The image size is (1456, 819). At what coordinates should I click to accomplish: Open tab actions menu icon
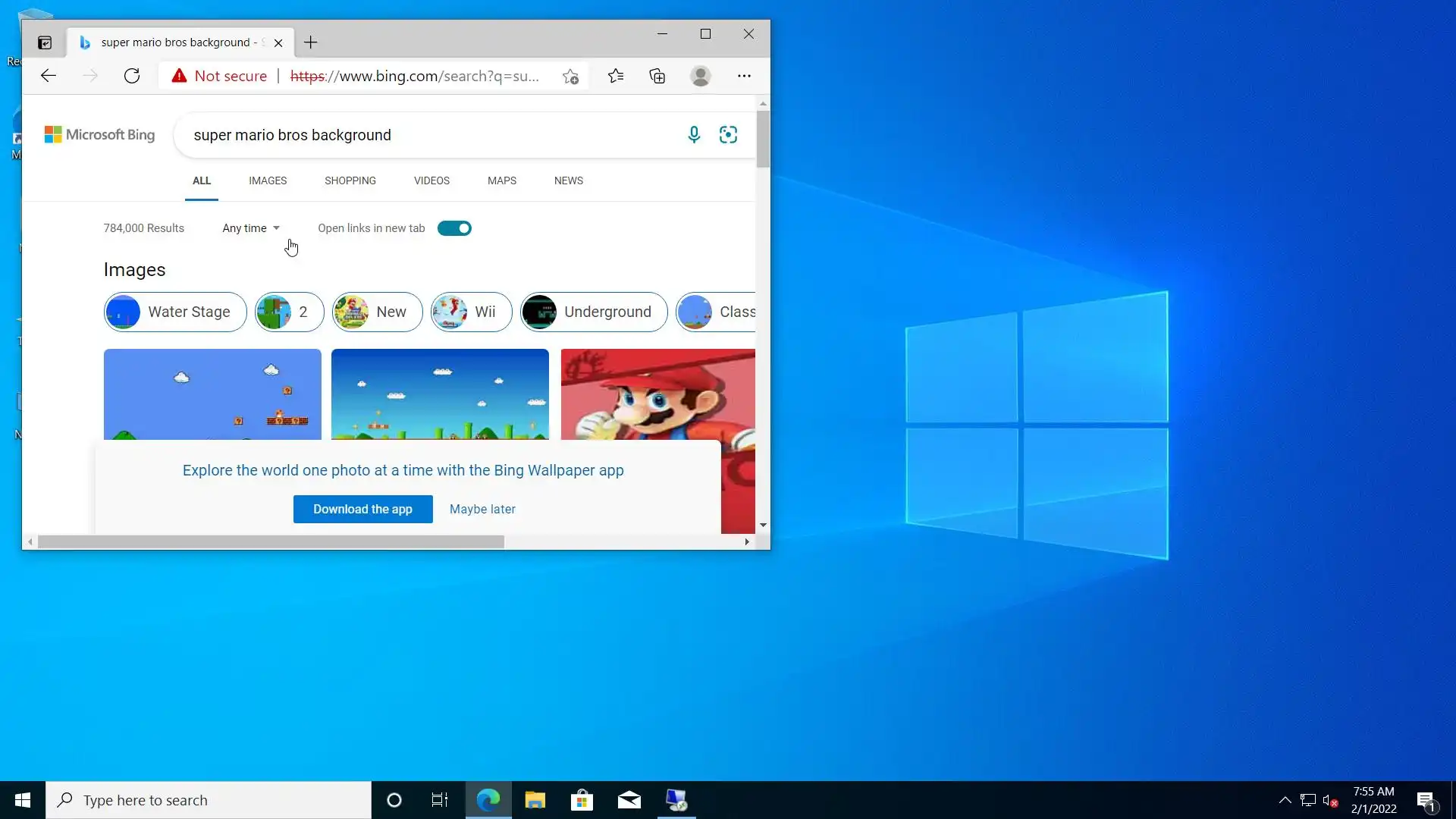45,42
